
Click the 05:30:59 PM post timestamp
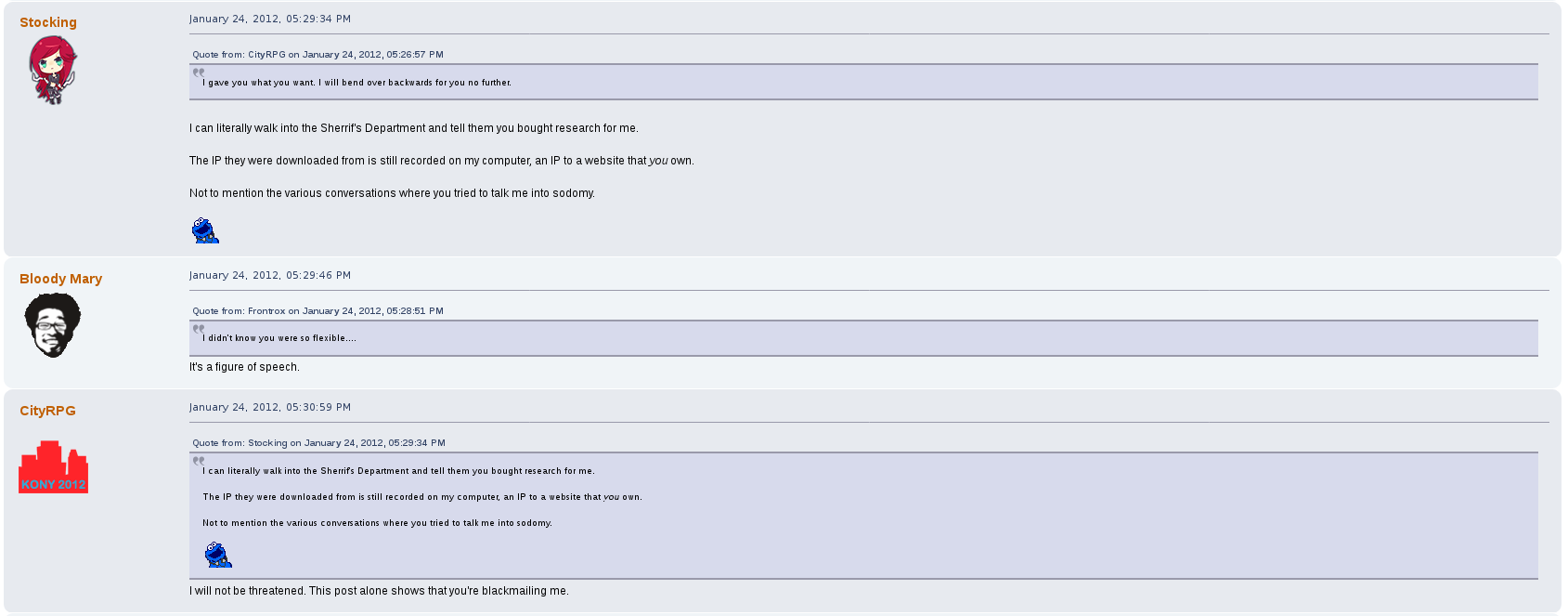click(270, 407)
